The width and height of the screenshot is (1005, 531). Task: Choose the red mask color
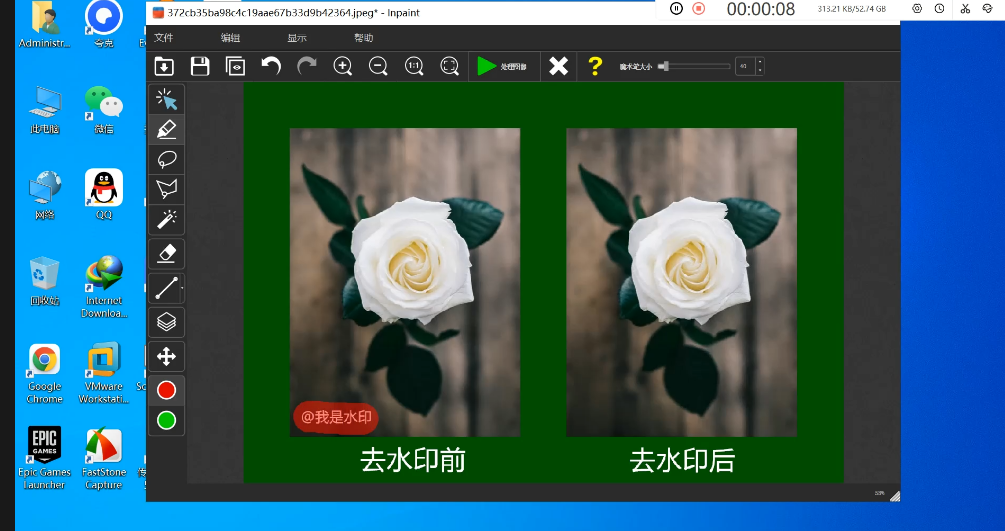pos(167,391)
